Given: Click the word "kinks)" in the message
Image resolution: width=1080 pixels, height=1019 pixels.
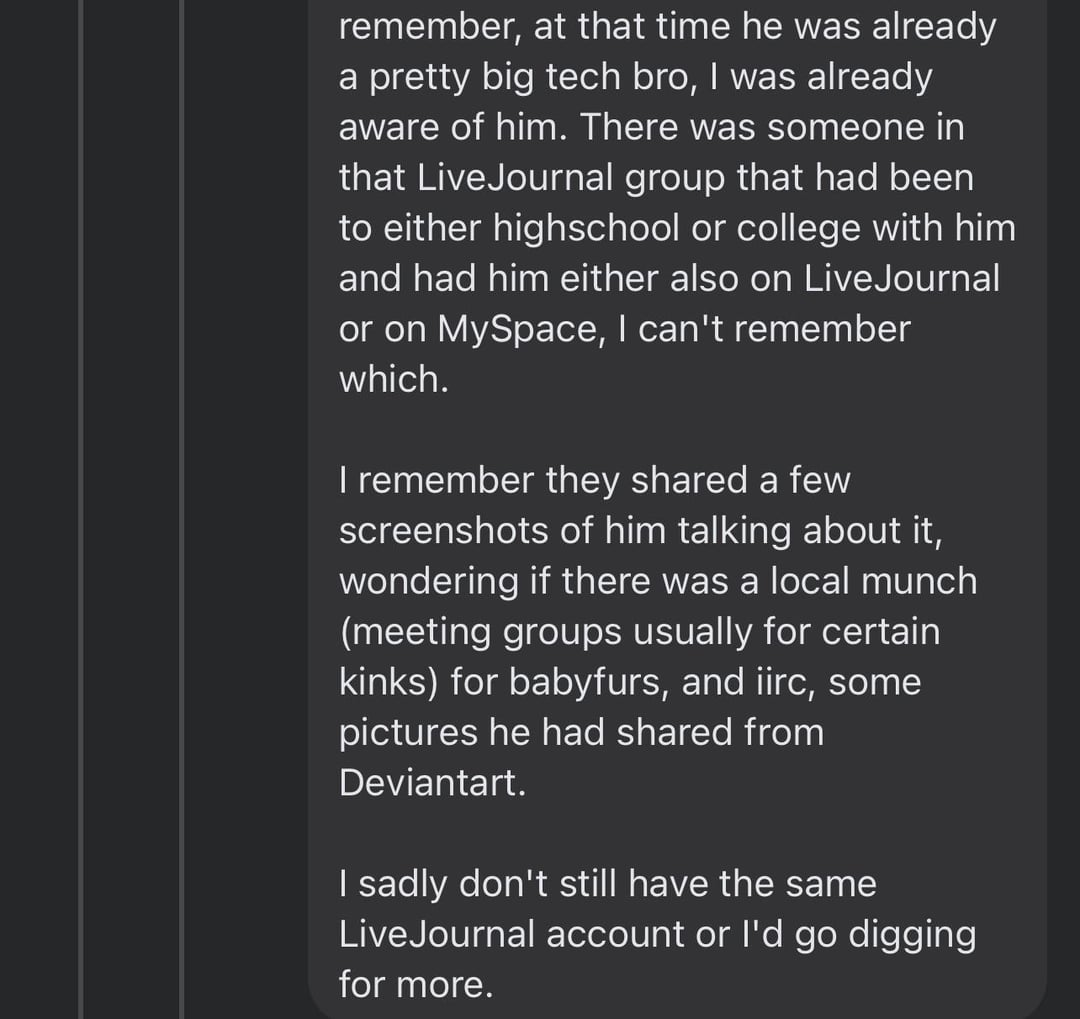Looking at the screenshot, I should (388, 682).
